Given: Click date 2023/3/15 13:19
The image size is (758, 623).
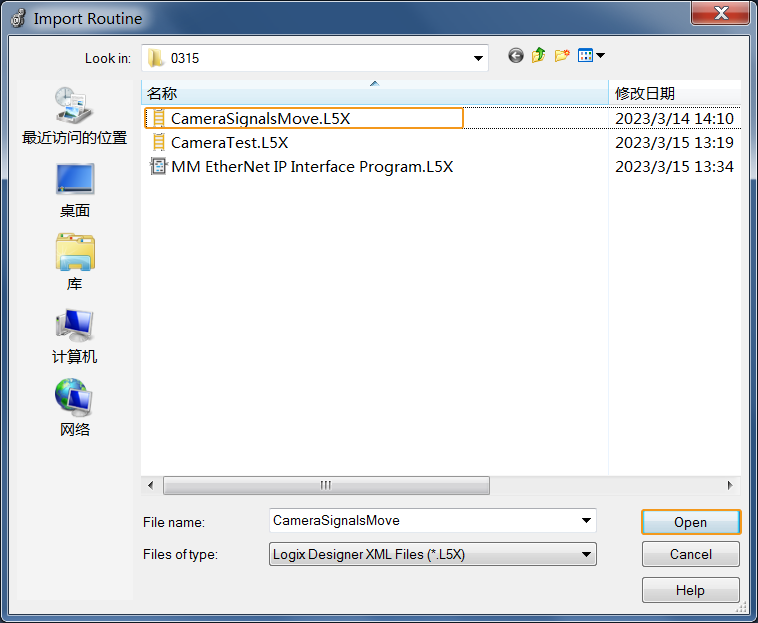Looking at the screenshot, I should point(674,143).
